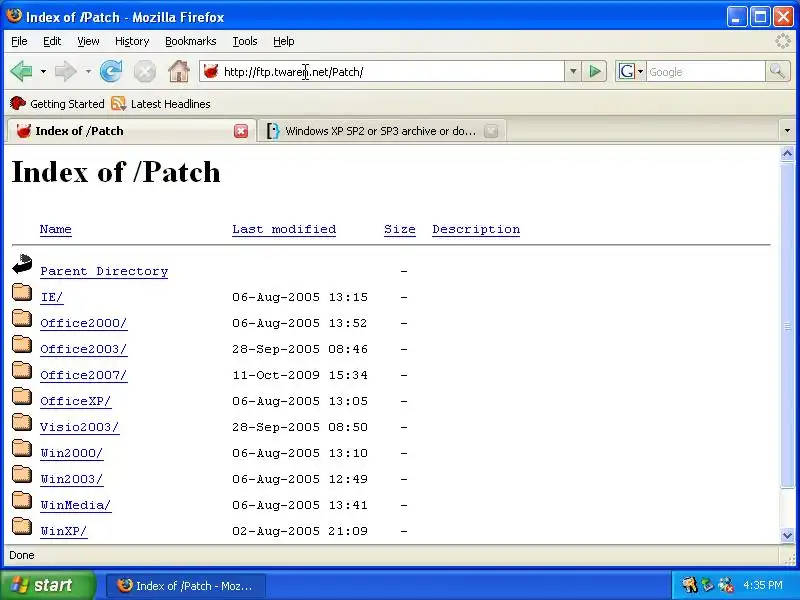800x600 pixels.
Task: Click the Latest Headlines RSS feed icon
Action: (x=118, y=104)
